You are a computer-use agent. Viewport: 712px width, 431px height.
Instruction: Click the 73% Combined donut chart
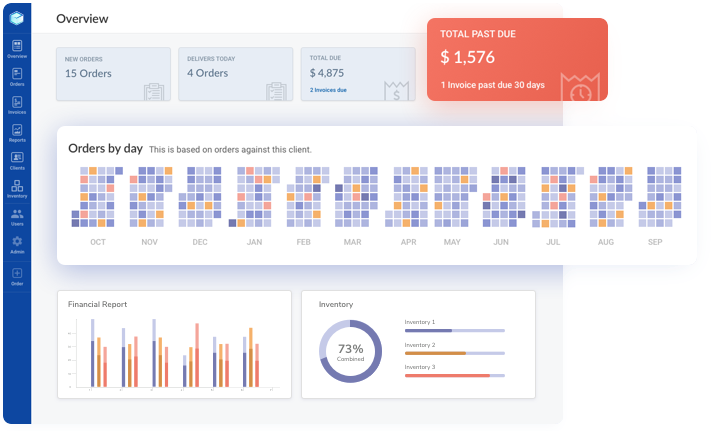click(350, 351)
